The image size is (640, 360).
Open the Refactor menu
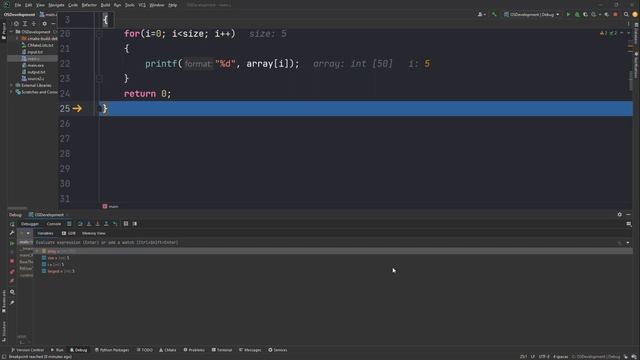[x=89, y=5]
